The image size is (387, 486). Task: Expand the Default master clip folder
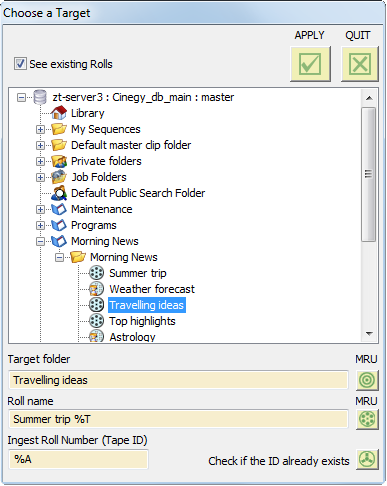tap(40, 145)
